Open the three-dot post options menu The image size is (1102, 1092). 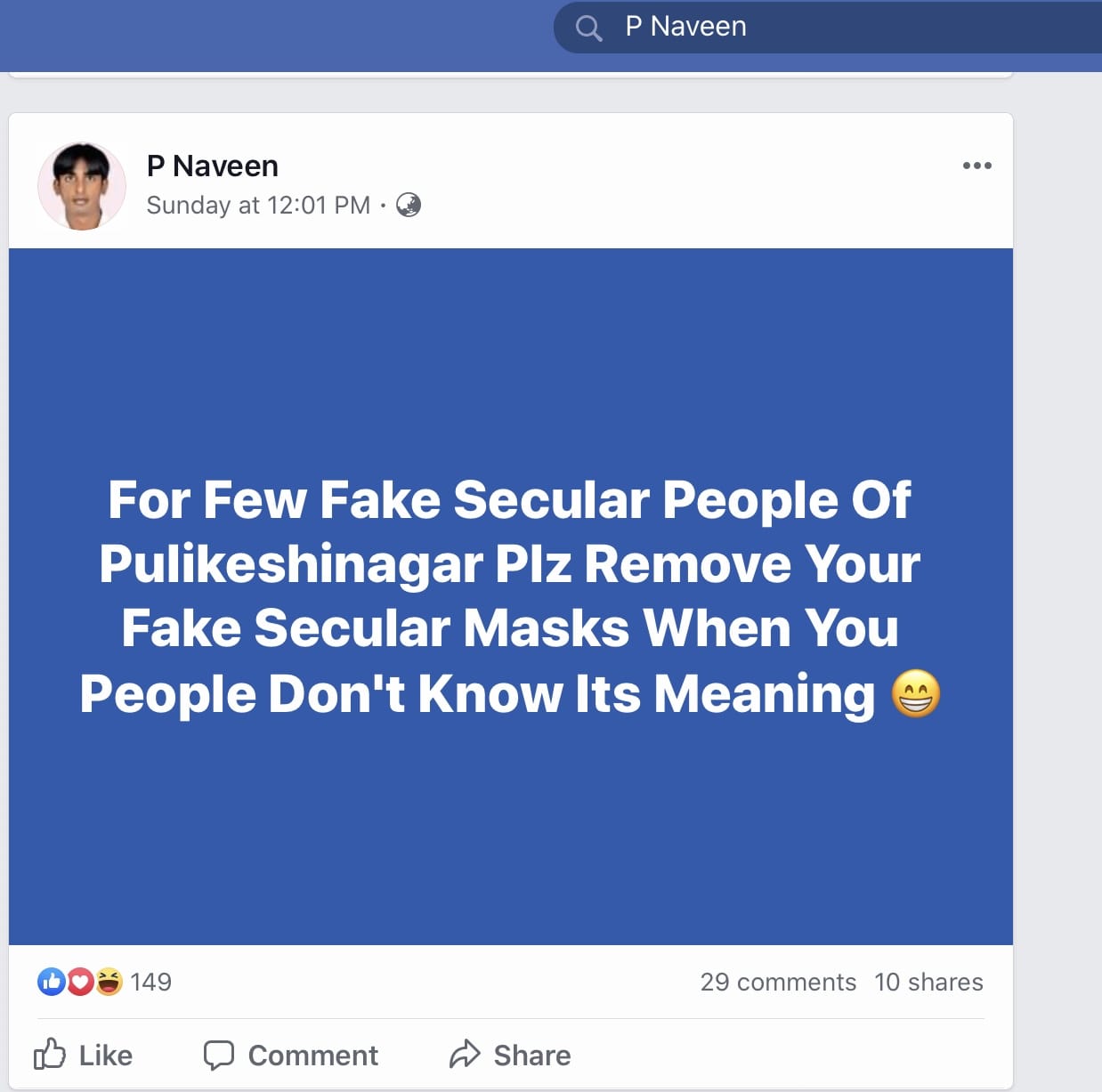coord(976,166)
